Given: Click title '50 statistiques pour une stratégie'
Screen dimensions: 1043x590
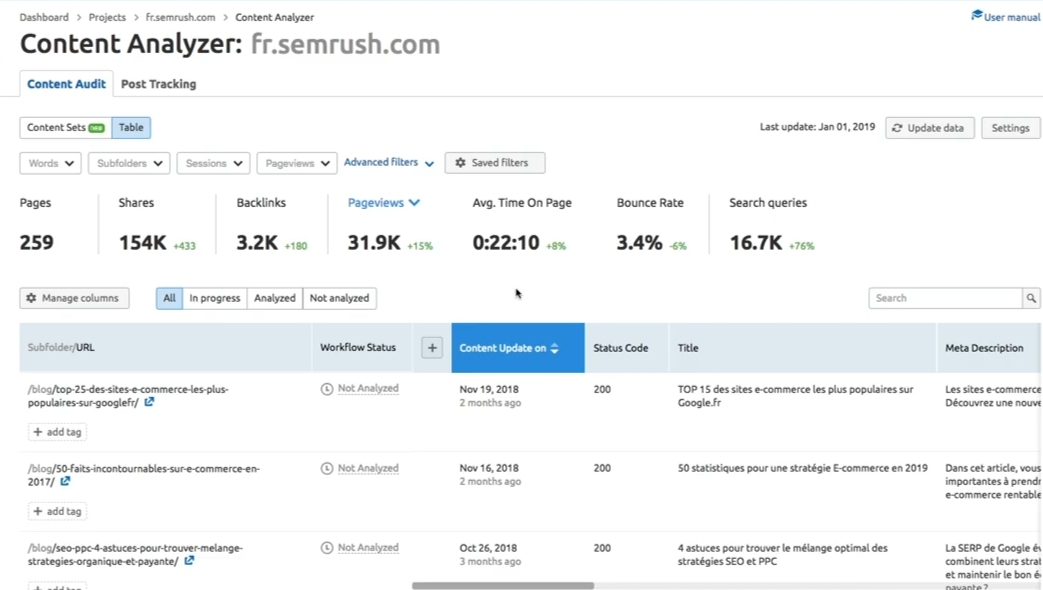Looking at the screenshot, I should 802,468.
